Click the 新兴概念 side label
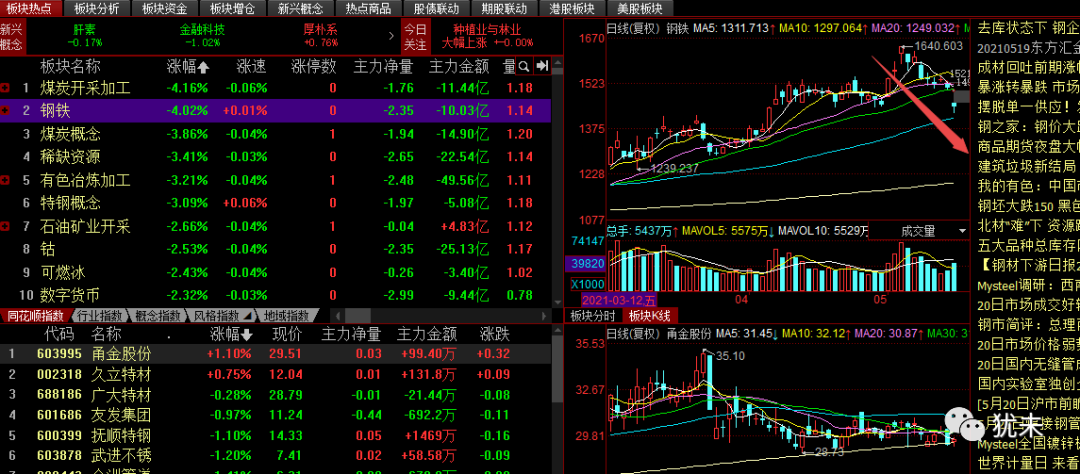Screen dimensions: 1080x474 click(x=11, y=36)
